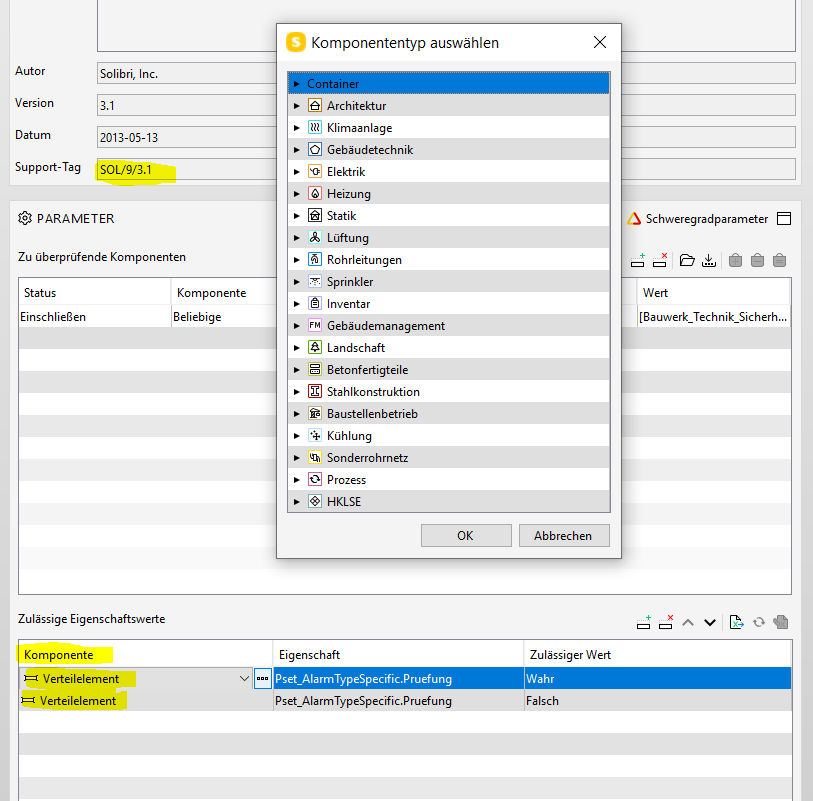
Task: Select HKLSE in the component type list
Action: pos(448,501)
